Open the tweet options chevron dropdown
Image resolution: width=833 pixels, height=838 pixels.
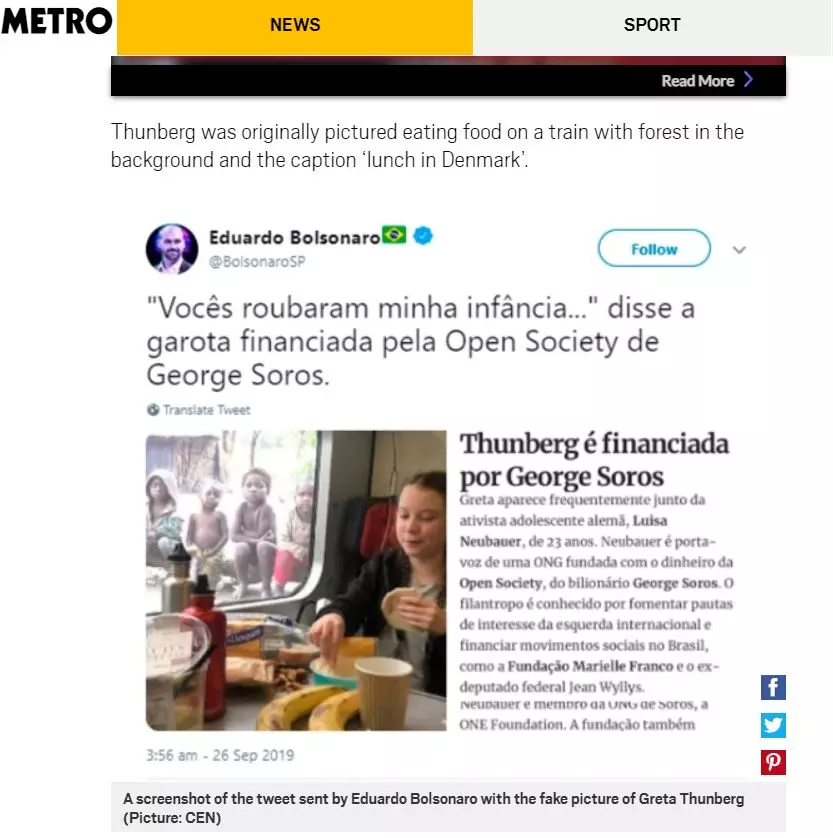[x=739, y=250]
